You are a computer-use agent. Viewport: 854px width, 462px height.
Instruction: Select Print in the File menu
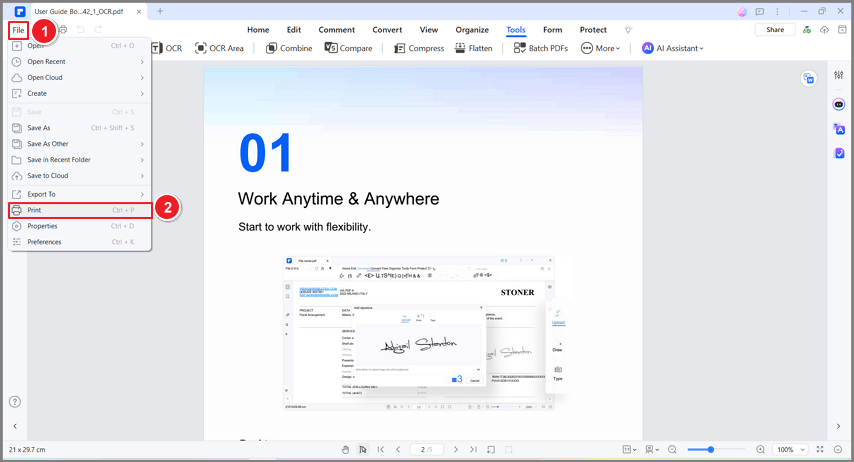tap(80, 210)
